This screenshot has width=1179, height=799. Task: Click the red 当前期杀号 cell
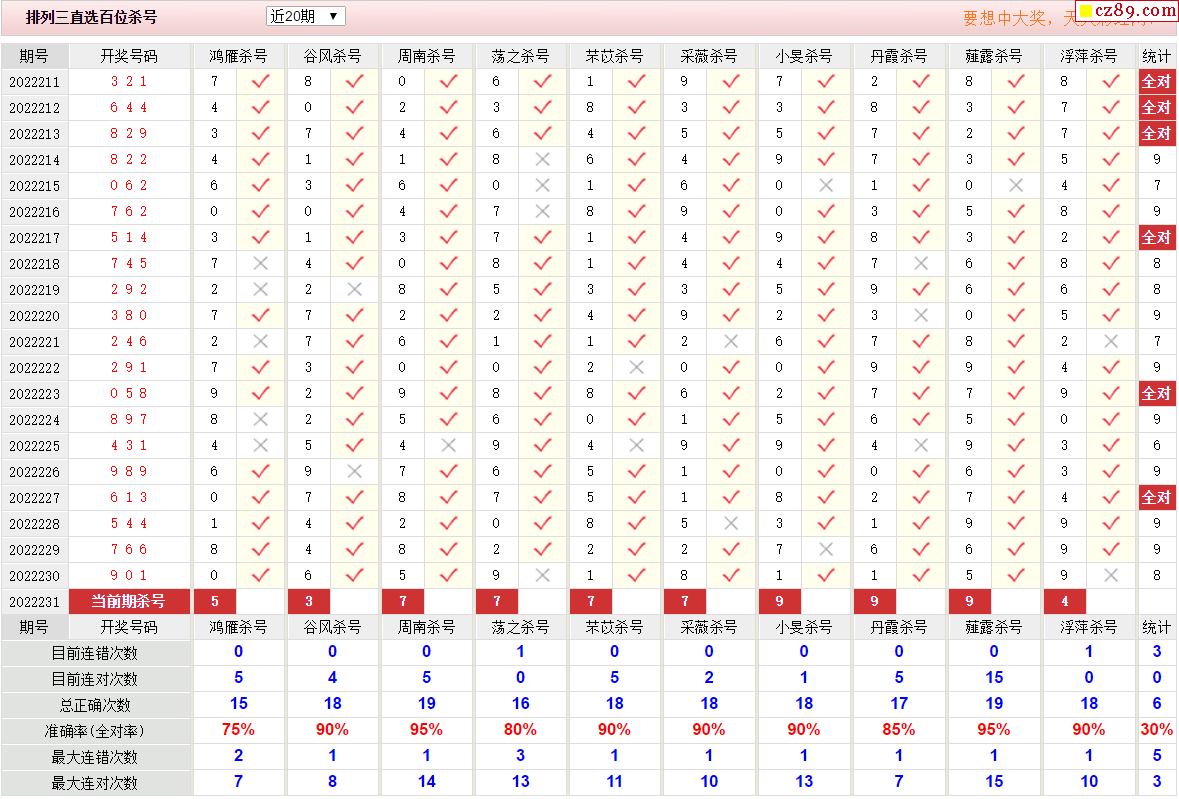(129, 601)
